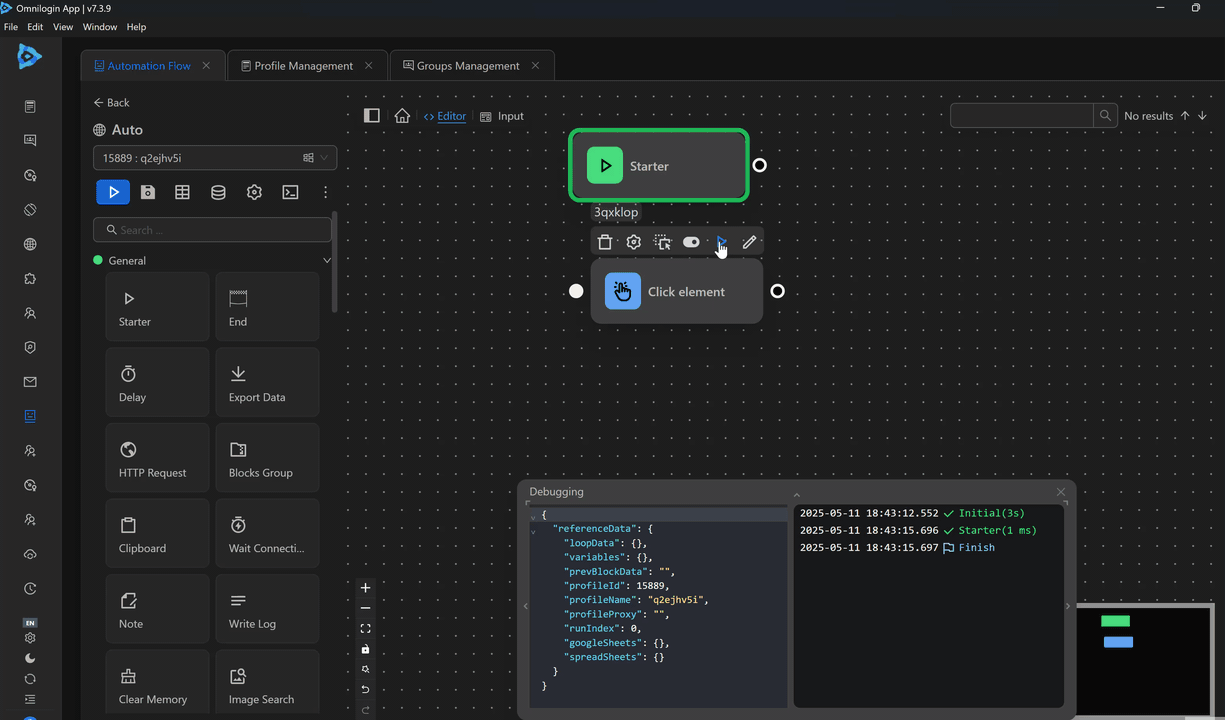Click the Editor link in the canvas header
Viewport: 1225px width, 720px height.
tap(451, 116)
